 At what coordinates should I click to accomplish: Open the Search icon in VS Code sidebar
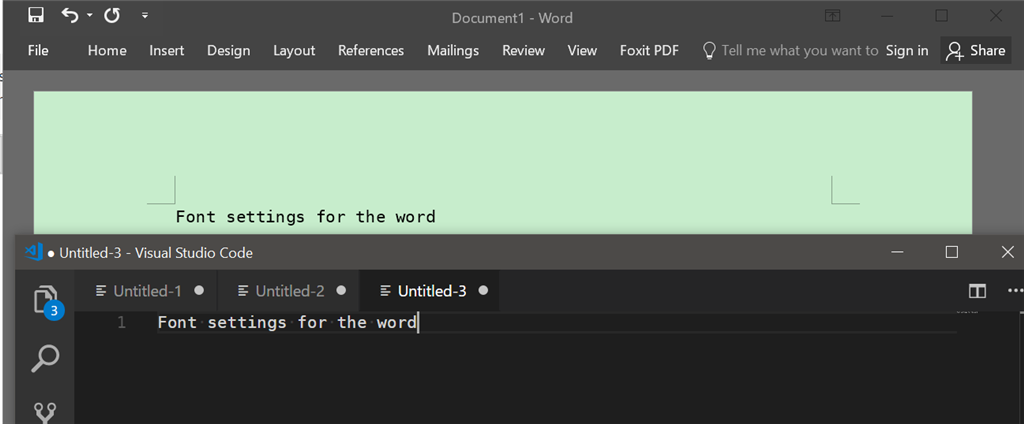(45, 359)
